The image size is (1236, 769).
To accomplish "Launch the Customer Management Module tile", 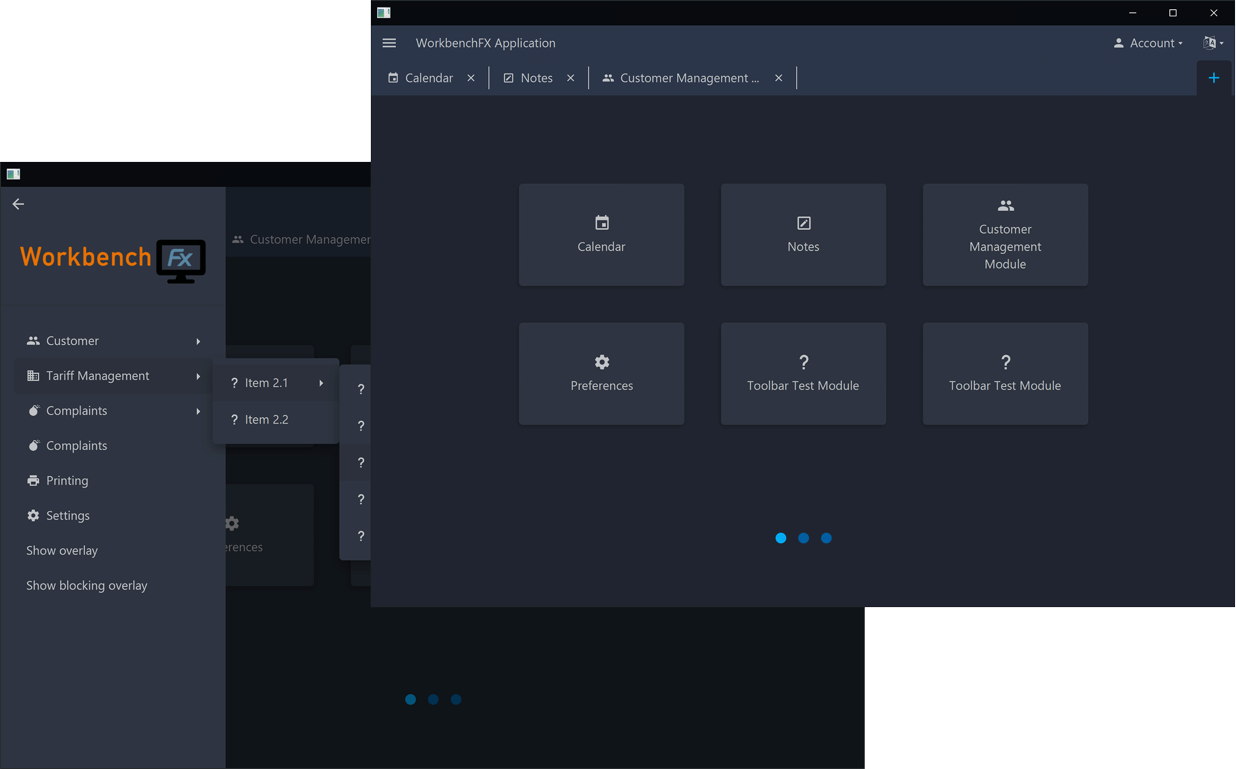I will tap(1005, 234).
